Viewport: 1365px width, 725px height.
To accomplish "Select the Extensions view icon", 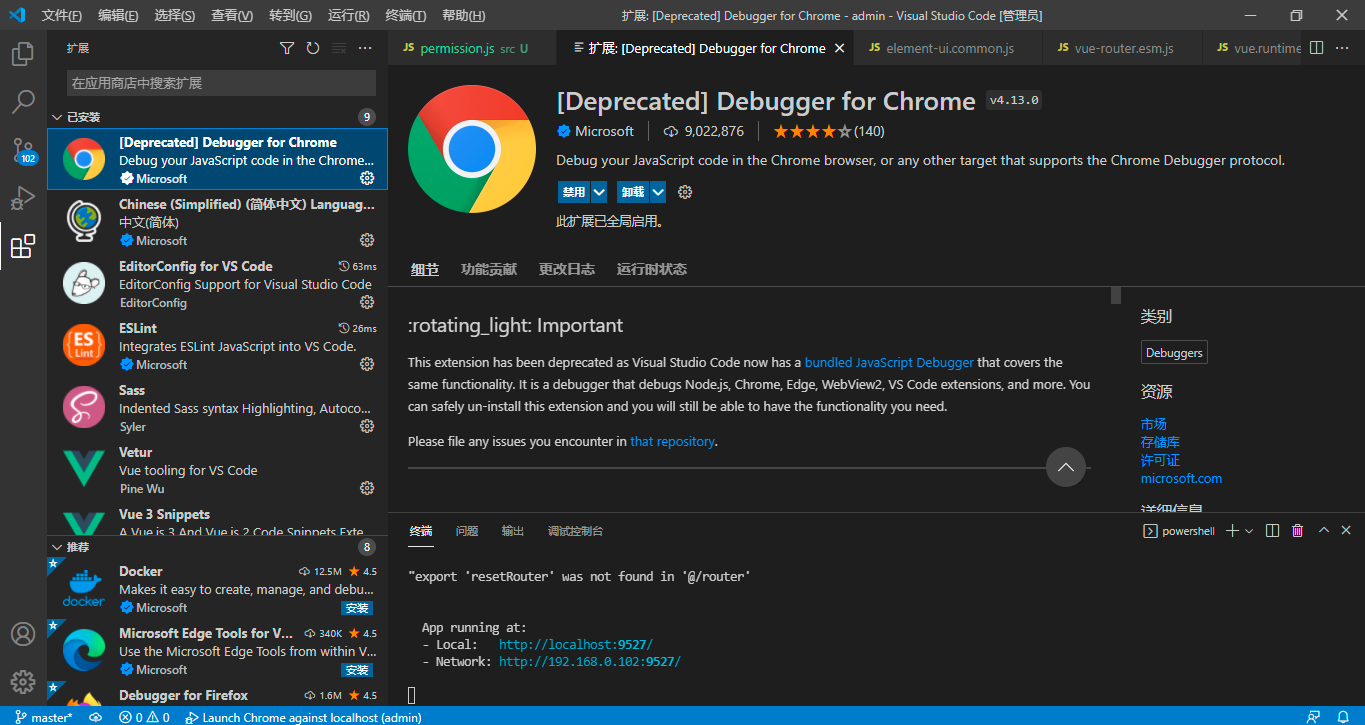I will [23, 246].
